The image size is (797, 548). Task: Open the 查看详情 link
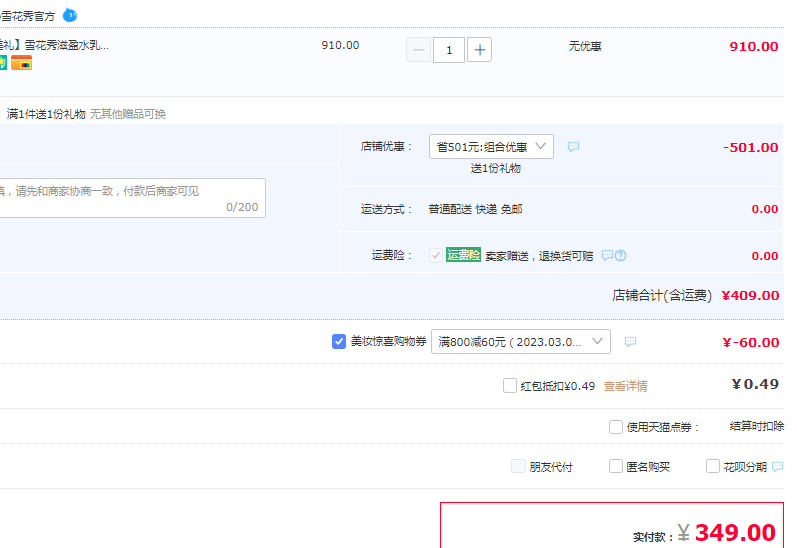tap(625, 386)
